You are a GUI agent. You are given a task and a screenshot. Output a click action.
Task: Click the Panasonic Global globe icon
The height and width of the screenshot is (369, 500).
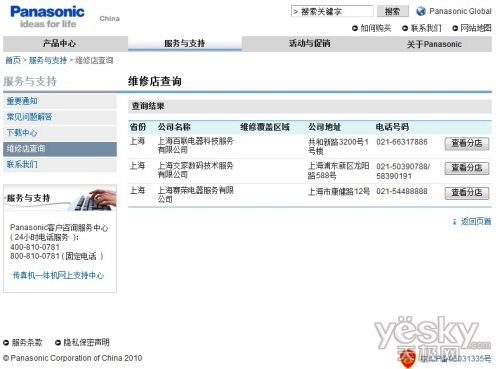421,11
